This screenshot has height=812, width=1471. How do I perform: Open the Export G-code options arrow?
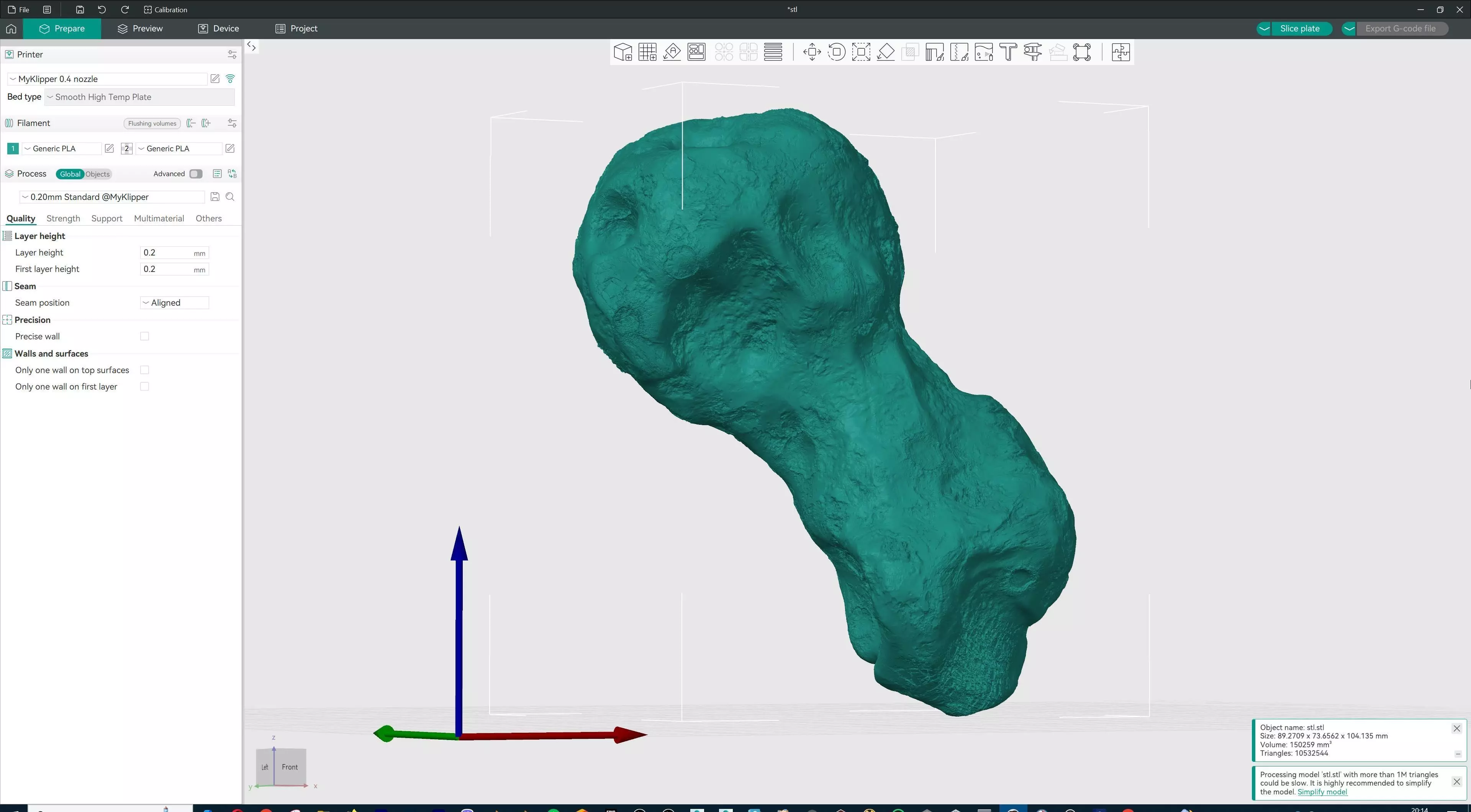click(x=1349, y=29)
